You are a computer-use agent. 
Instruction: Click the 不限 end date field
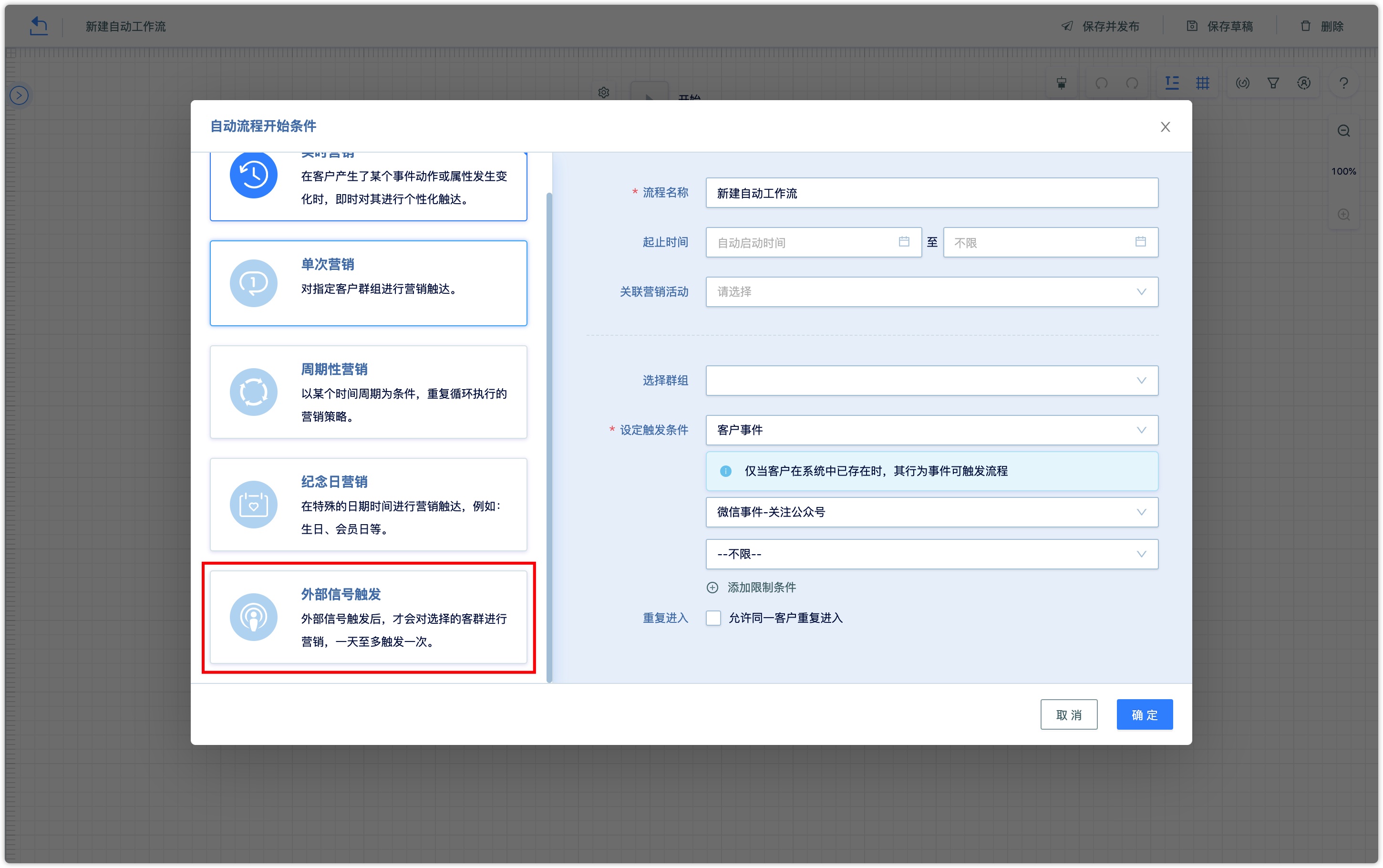coord(1051,242)
